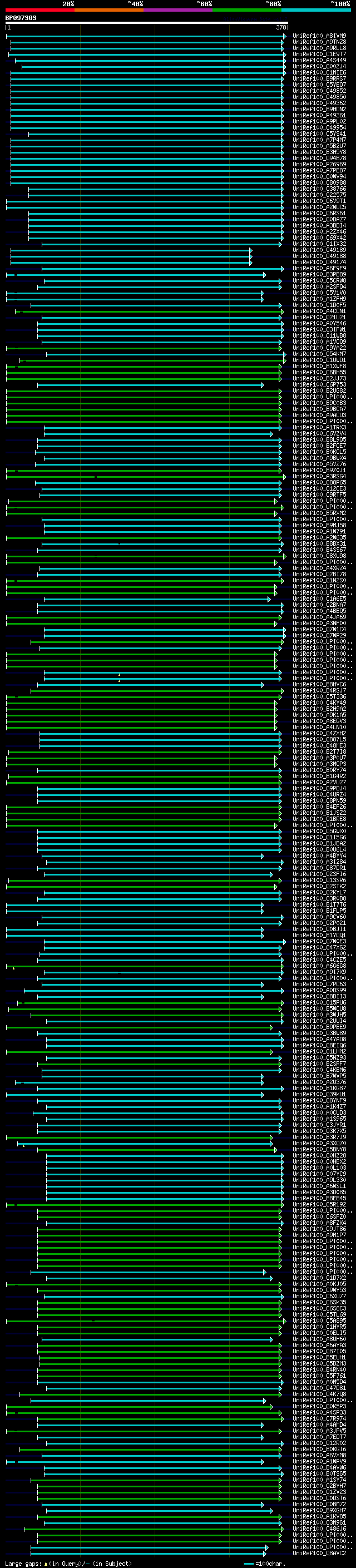Click hit label UniRef100_Q1IX32
The height and width of the screenshot is (1568, 356).
319,244
